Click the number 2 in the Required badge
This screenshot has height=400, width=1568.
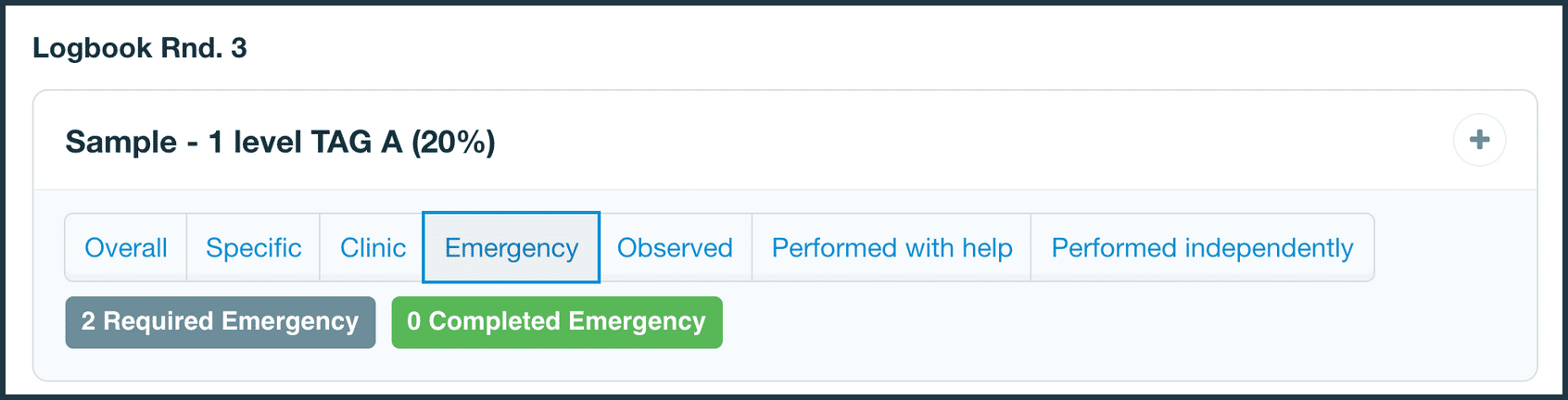click(x=88, y=321)
